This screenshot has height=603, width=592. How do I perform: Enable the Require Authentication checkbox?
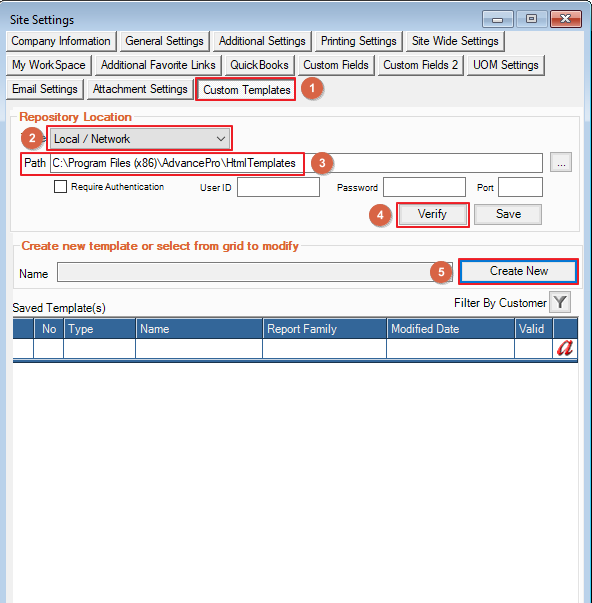(x=60, y=187)
